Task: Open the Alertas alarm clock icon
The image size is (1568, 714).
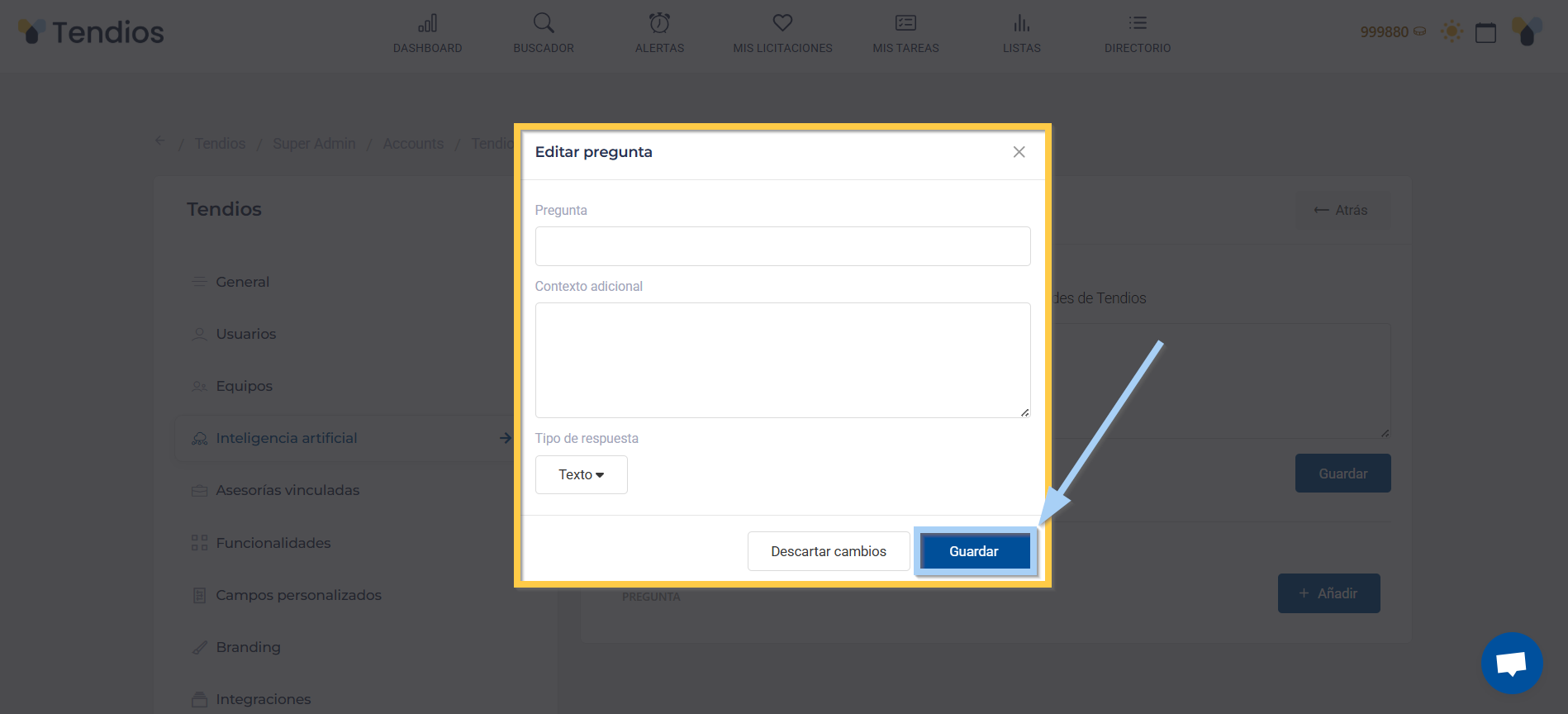Action: point(659,23)
